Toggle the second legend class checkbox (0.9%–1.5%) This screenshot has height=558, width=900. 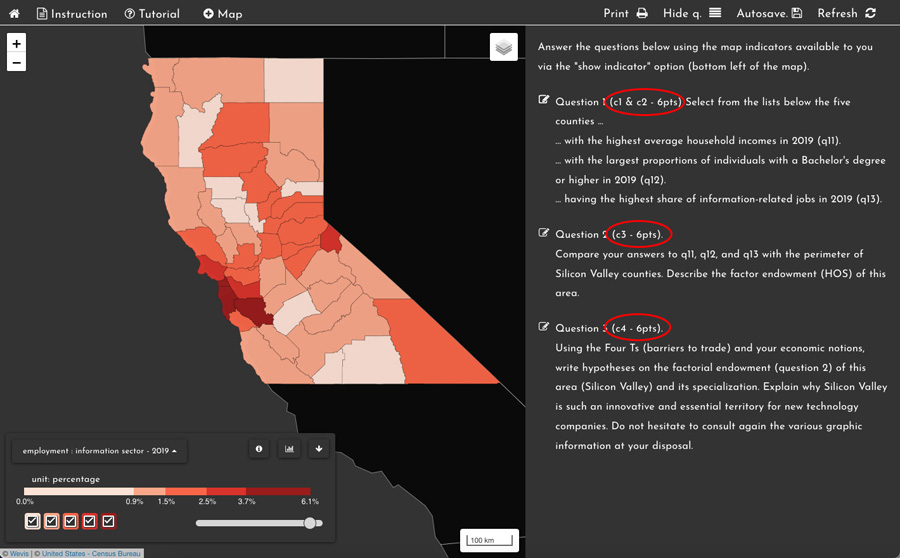click(52, 521)
